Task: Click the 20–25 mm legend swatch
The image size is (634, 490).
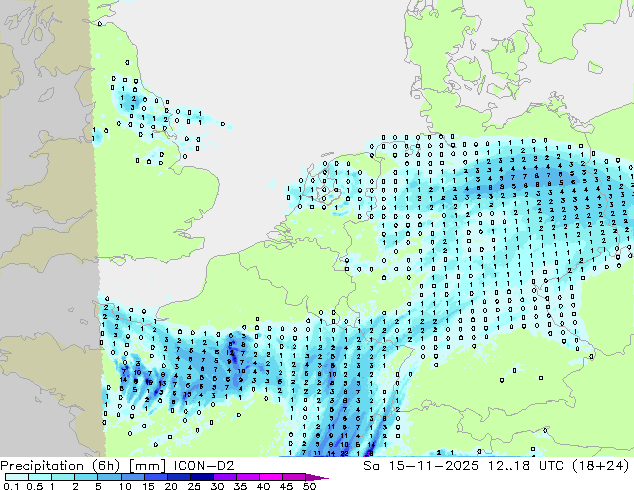Action: coord(178,477)
